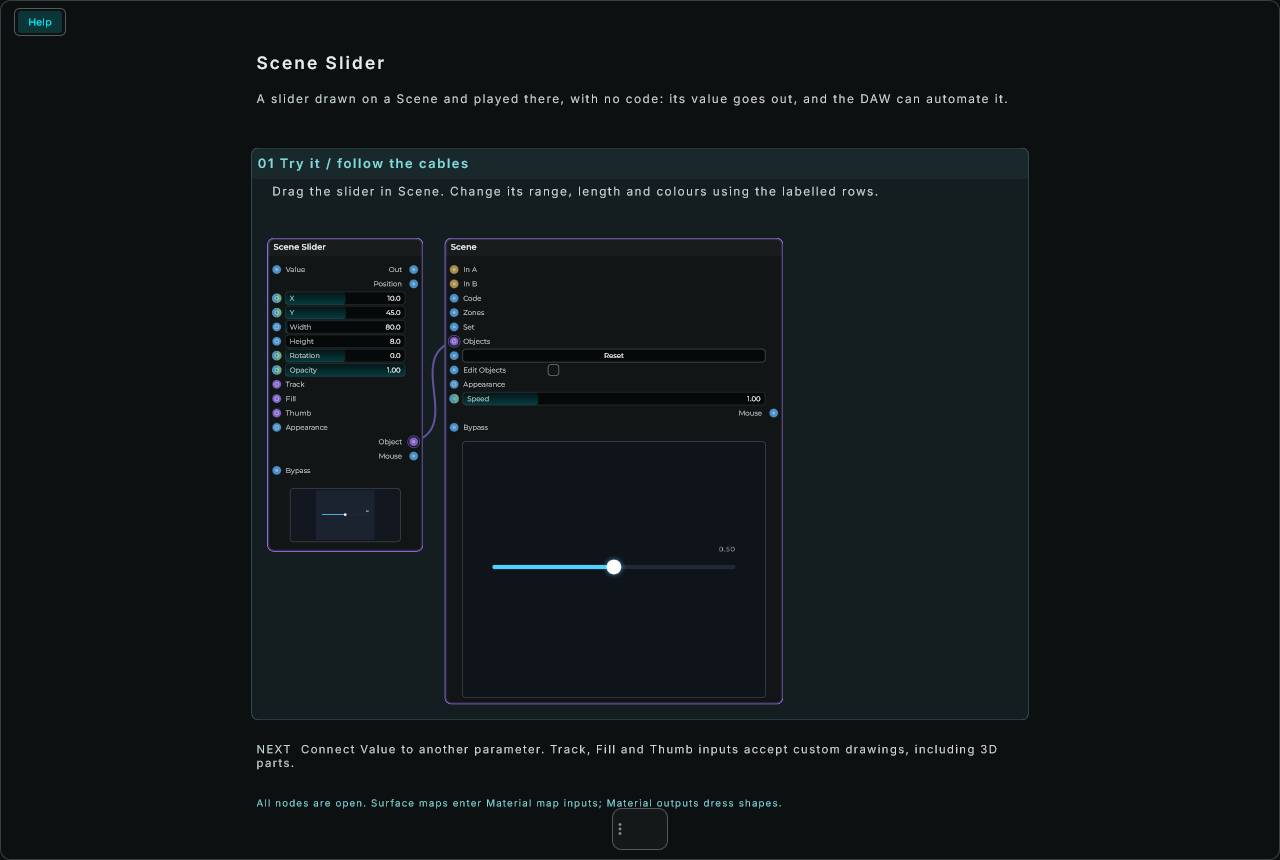Select the Scene node title bar
The image size is (1280, 860).
click(x=614, y=247)
